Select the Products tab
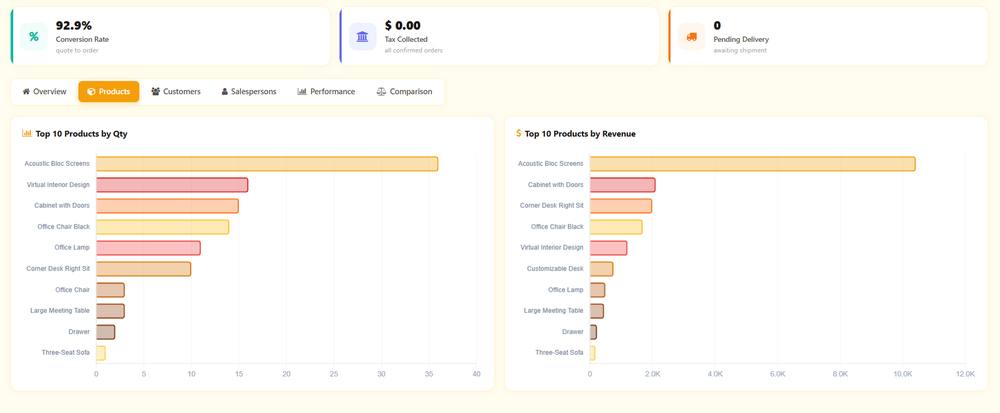This screenshot has height=413, width=1000. coord(108,91)
